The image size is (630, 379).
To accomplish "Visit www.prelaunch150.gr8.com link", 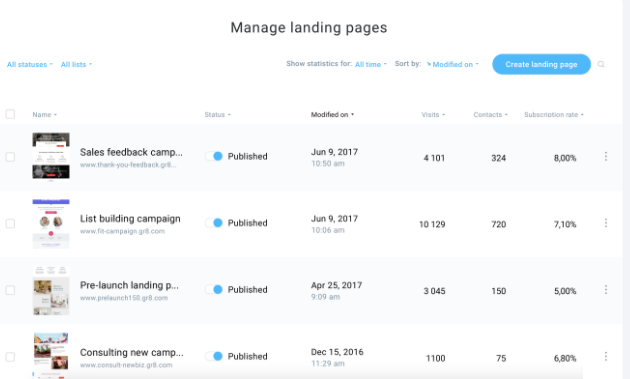I will [x=124, y=298].
